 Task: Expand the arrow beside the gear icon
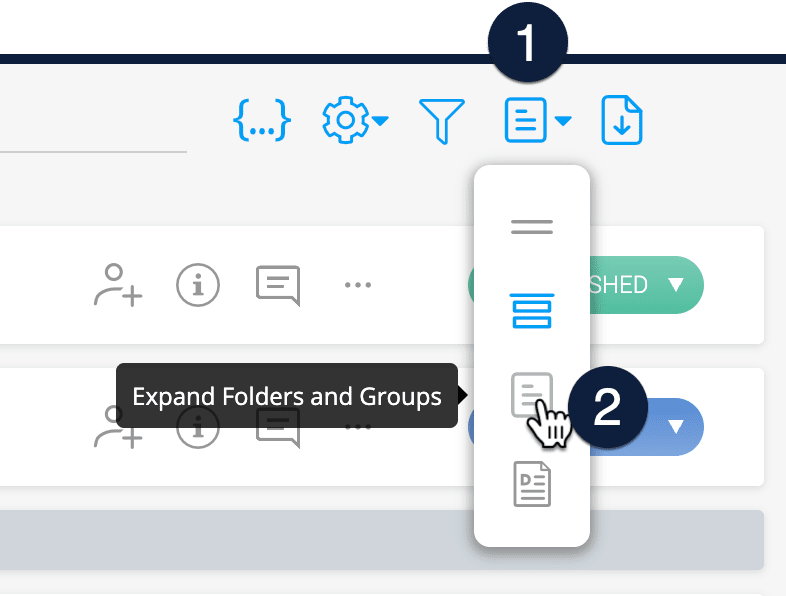point(380,120)
